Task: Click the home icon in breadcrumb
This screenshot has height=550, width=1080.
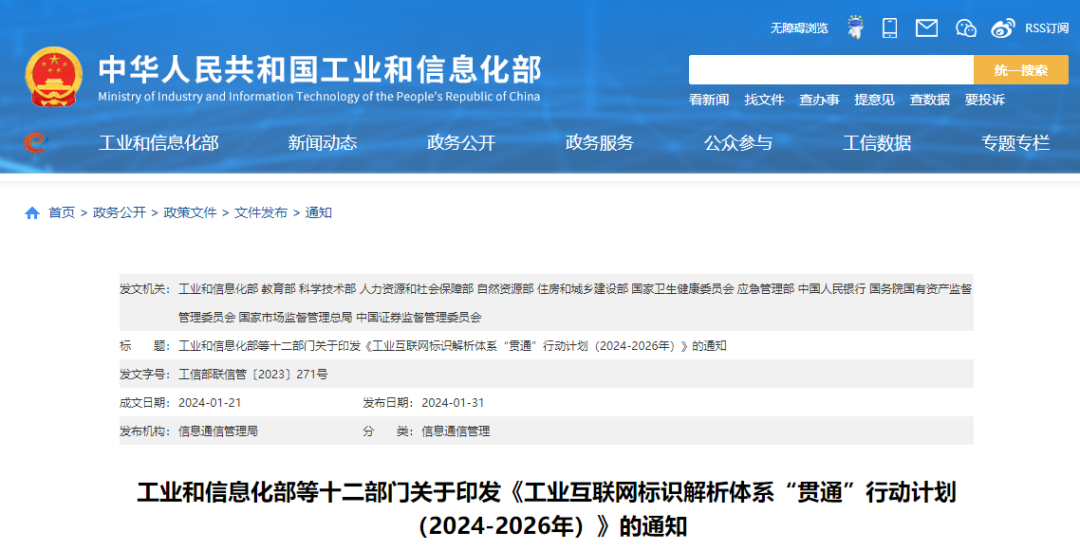Action: click(32, 213)
